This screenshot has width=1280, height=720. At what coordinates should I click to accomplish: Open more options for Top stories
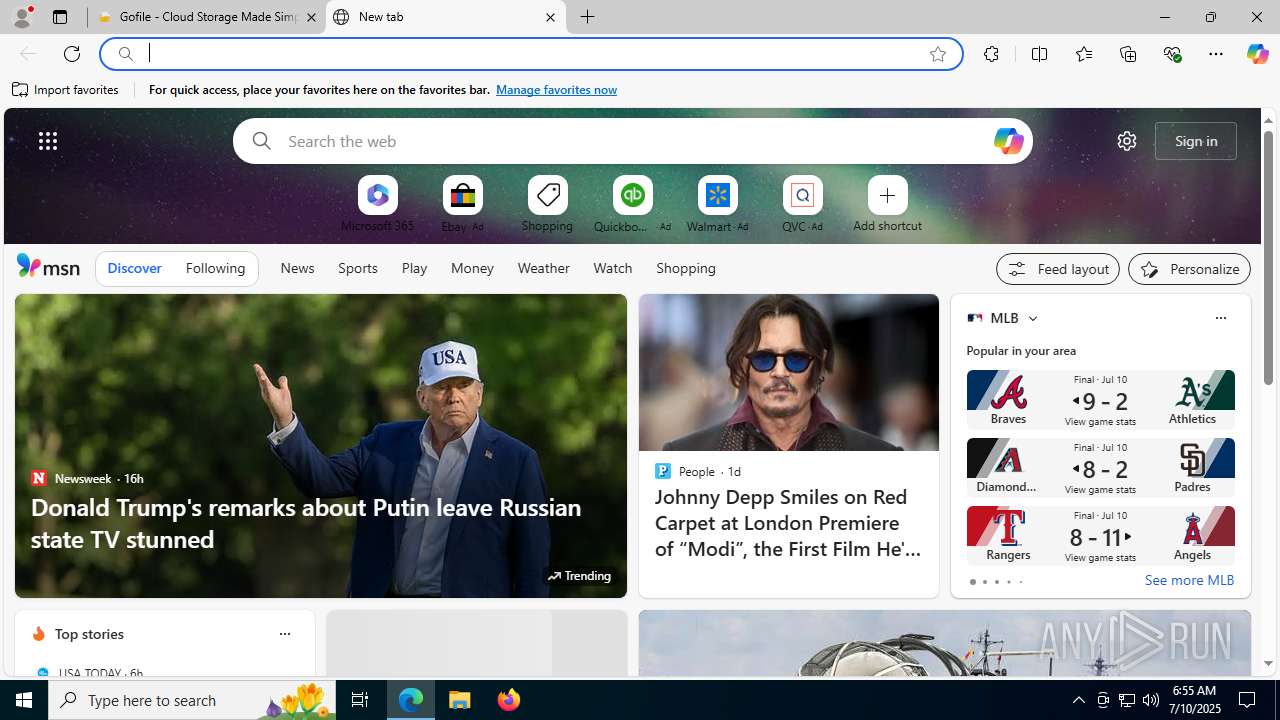284,634
